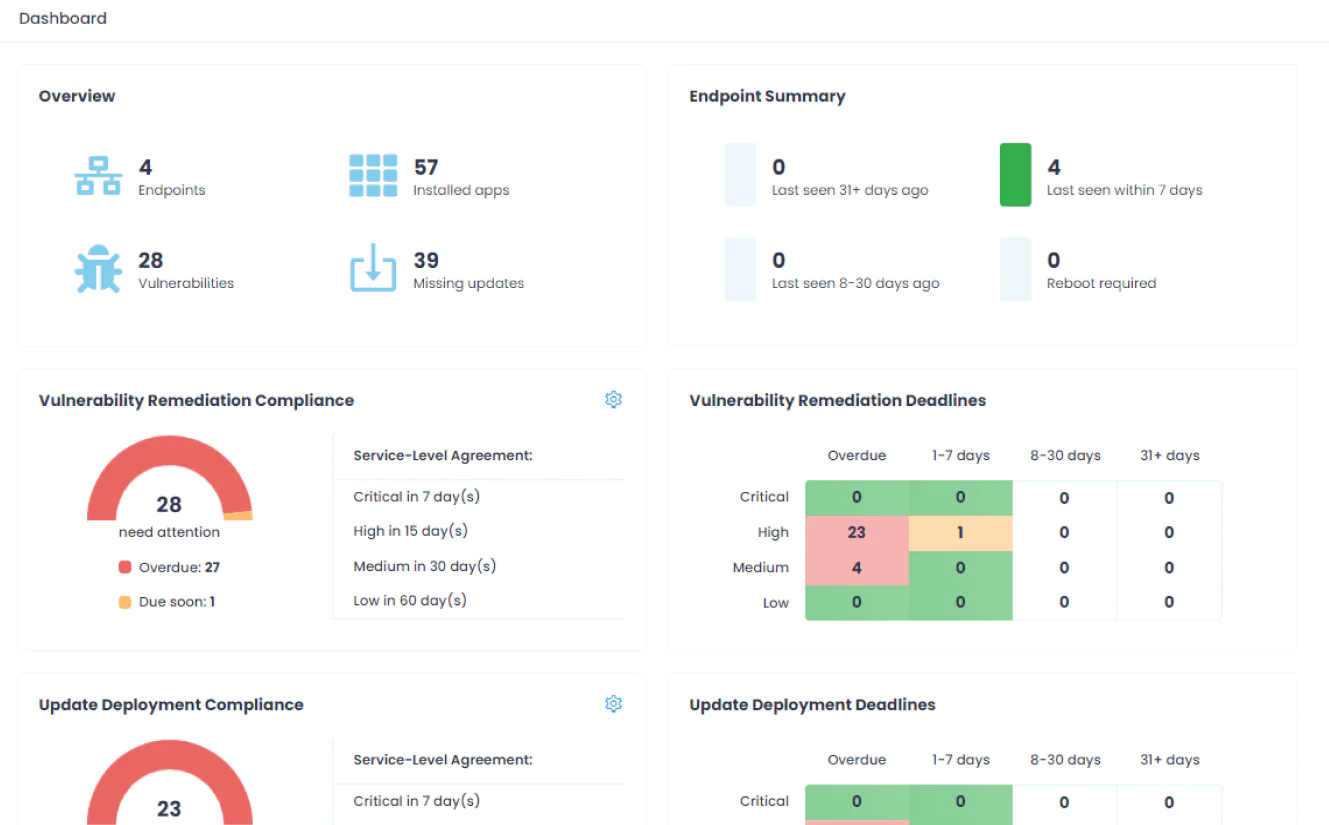This screenshot has width=1329, height=825.
Task: Click the Vulnerabilities bug icon
Action: coord(98,270)
